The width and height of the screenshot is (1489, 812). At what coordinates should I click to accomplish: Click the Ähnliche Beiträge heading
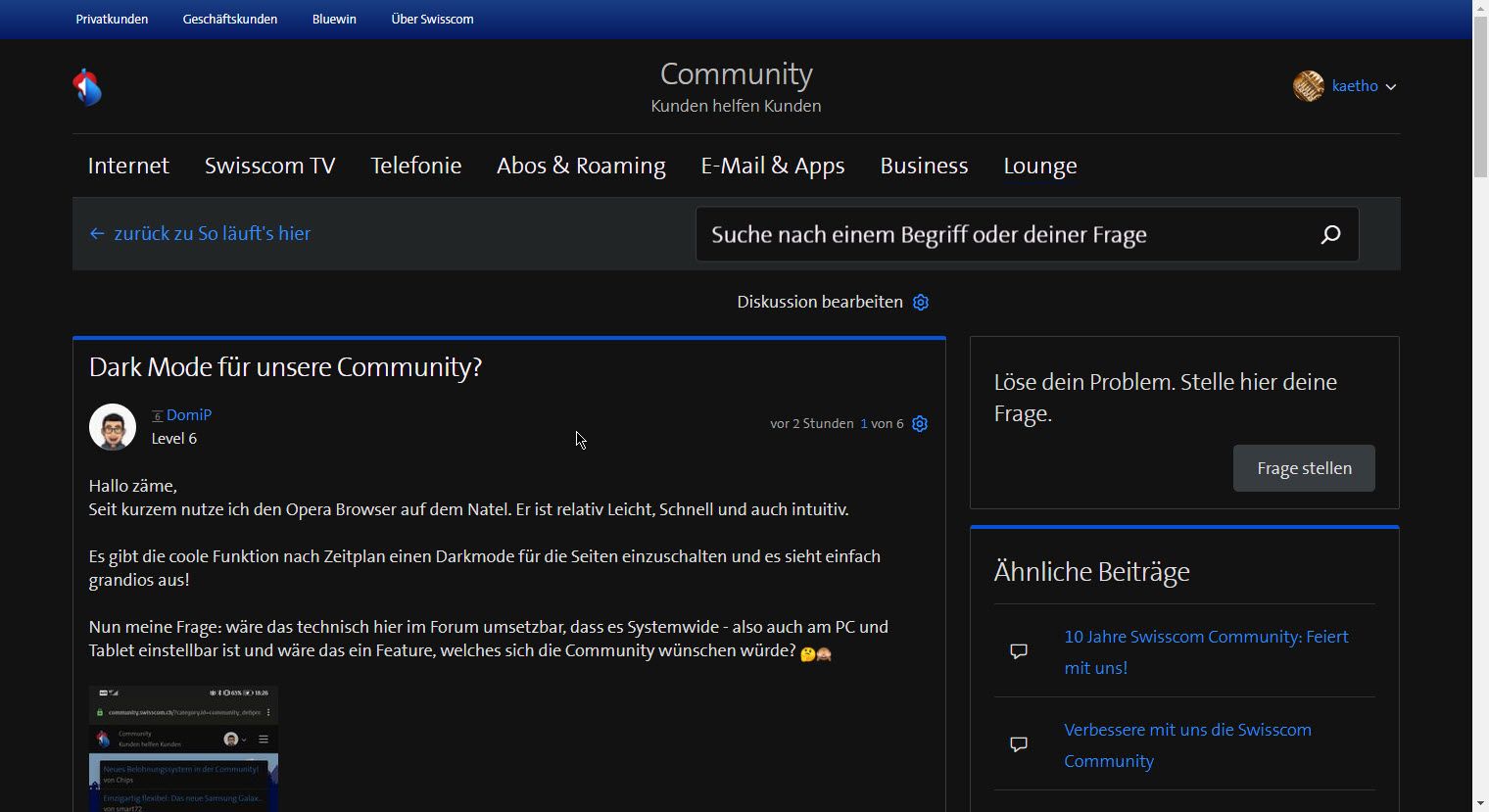coord(1092,571)
